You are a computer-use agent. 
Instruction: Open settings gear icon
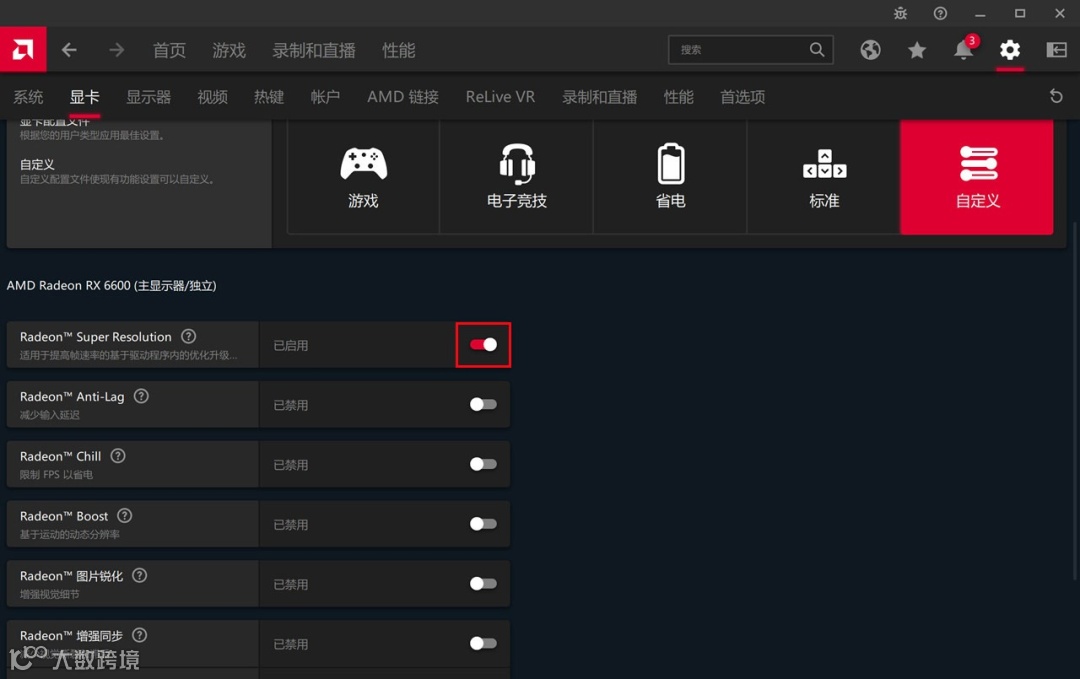pos(1010,50)
